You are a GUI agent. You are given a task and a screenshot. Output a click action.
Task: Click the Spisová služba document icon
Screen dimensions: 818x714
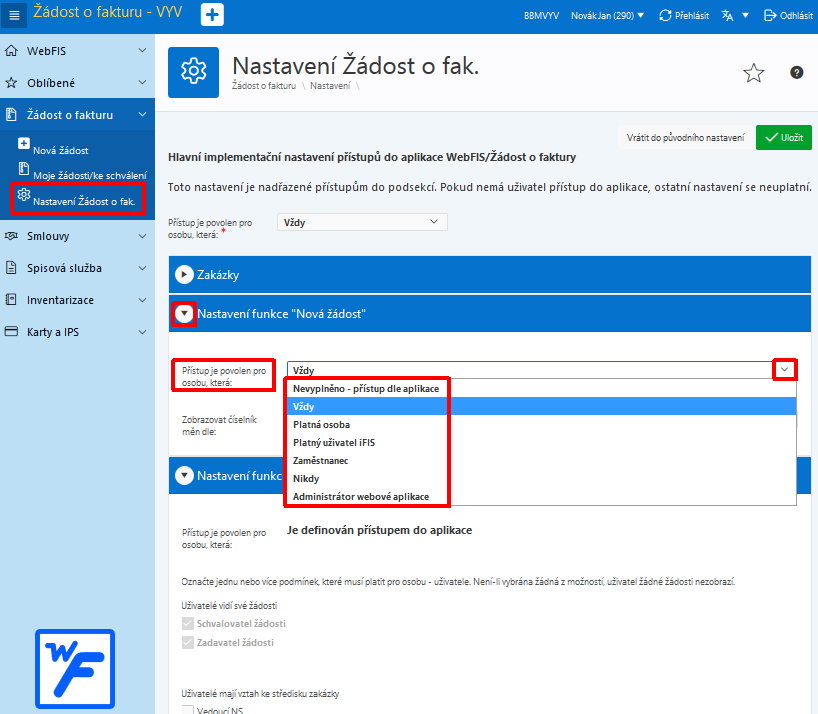coord(11,268)
